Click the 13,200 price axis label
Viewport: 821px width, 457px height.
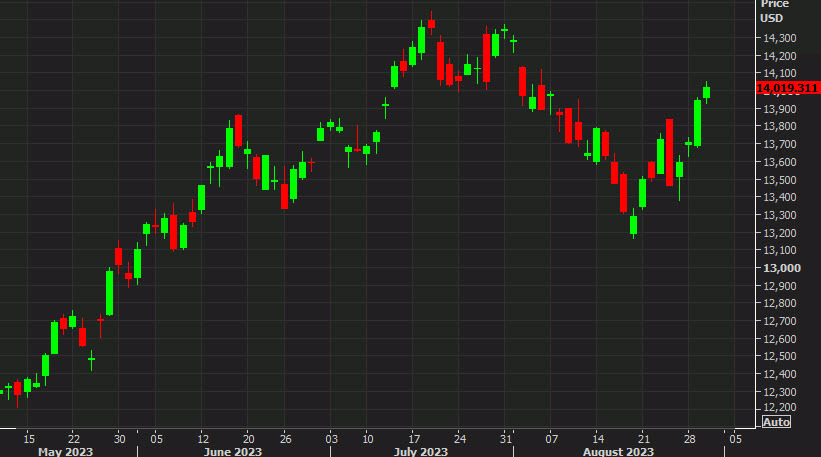tap(780, 233)
